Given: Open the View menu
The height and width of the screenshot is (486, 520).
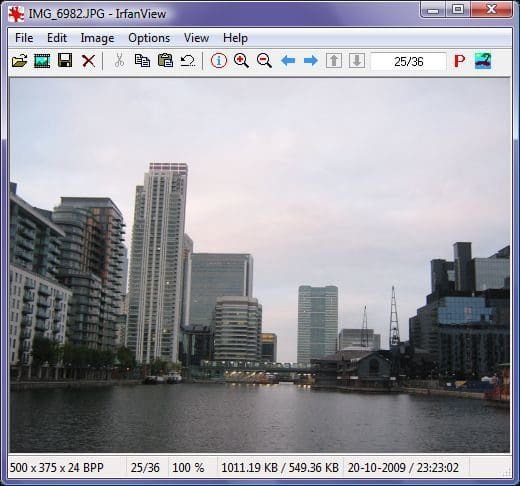Looking at the screenshot, I should 196,38.
